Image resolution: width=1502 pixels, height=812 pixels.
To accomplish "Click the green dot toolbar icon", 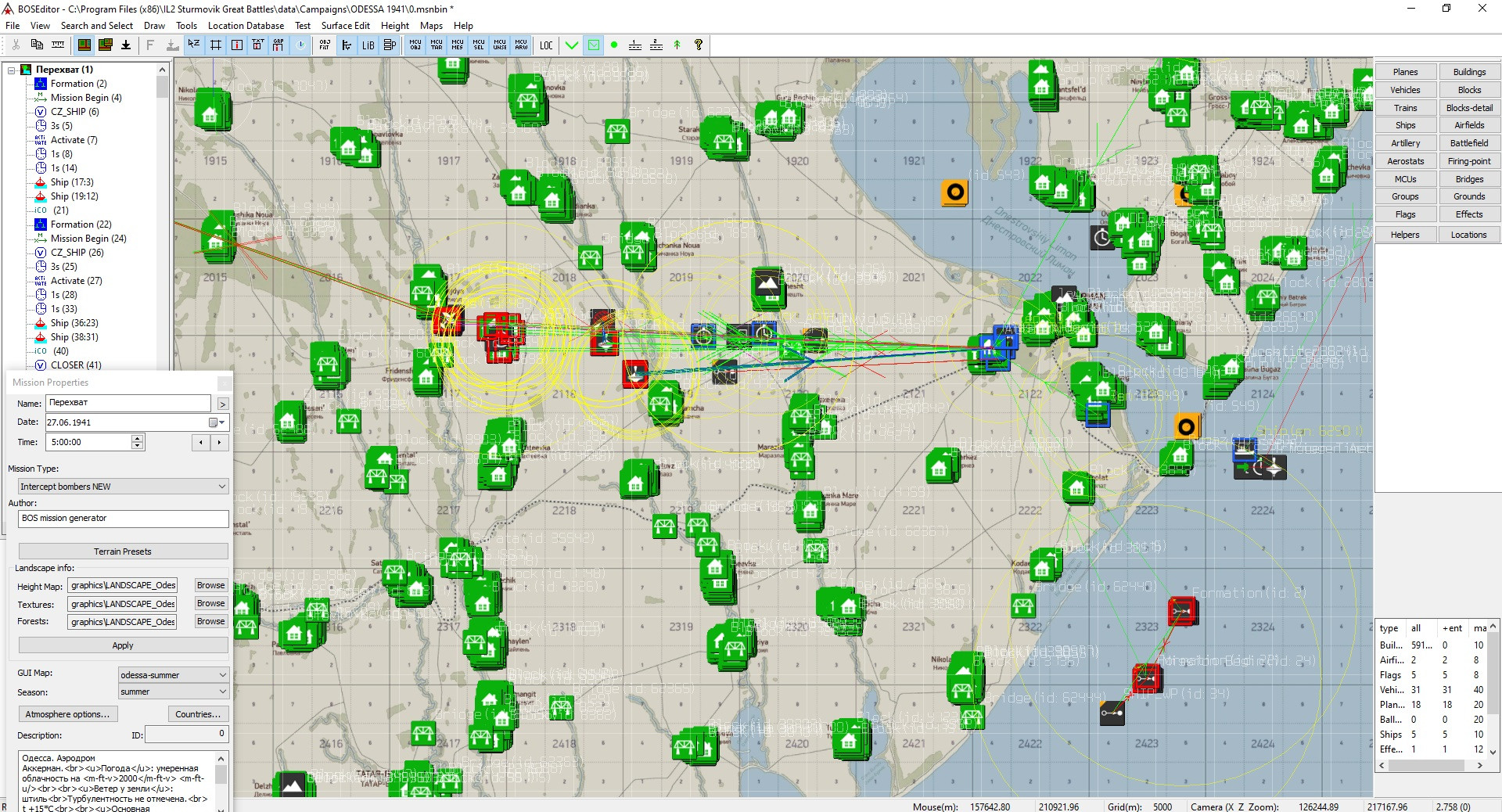I will 614,45.
